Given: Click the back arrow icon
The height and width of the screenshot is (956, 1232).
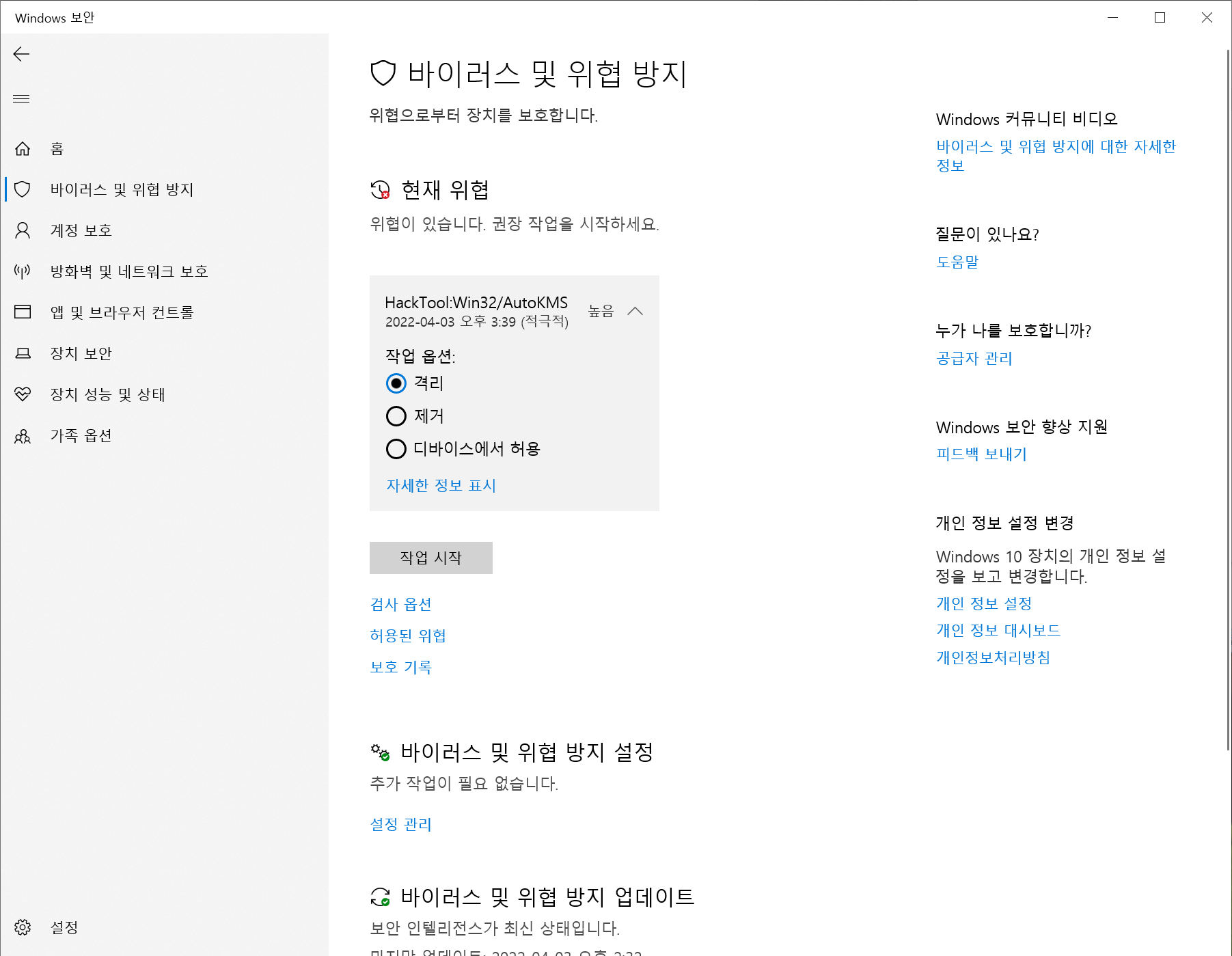Looking at the screenshot, I should pos(22,54).
